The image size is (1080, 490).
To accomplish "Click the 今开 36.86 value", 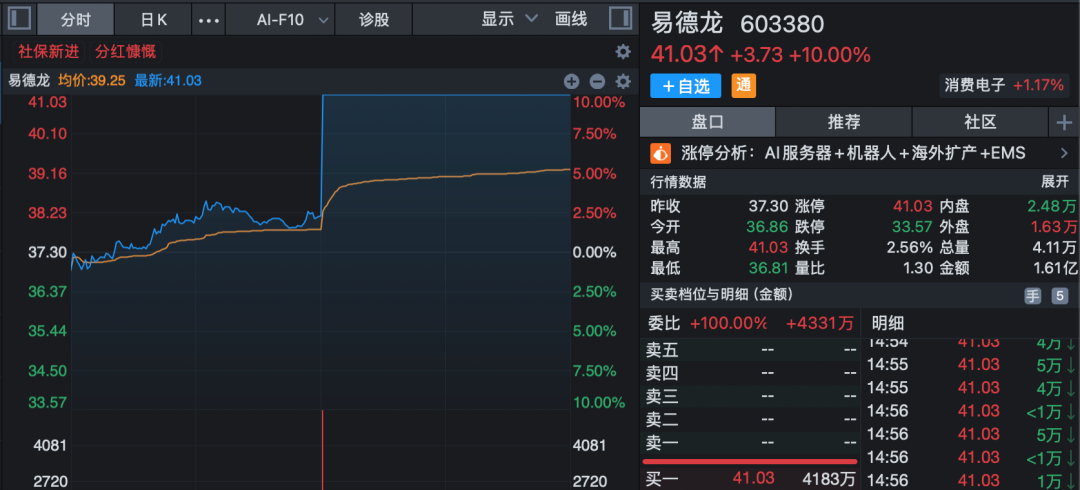I will click(768, 227).
